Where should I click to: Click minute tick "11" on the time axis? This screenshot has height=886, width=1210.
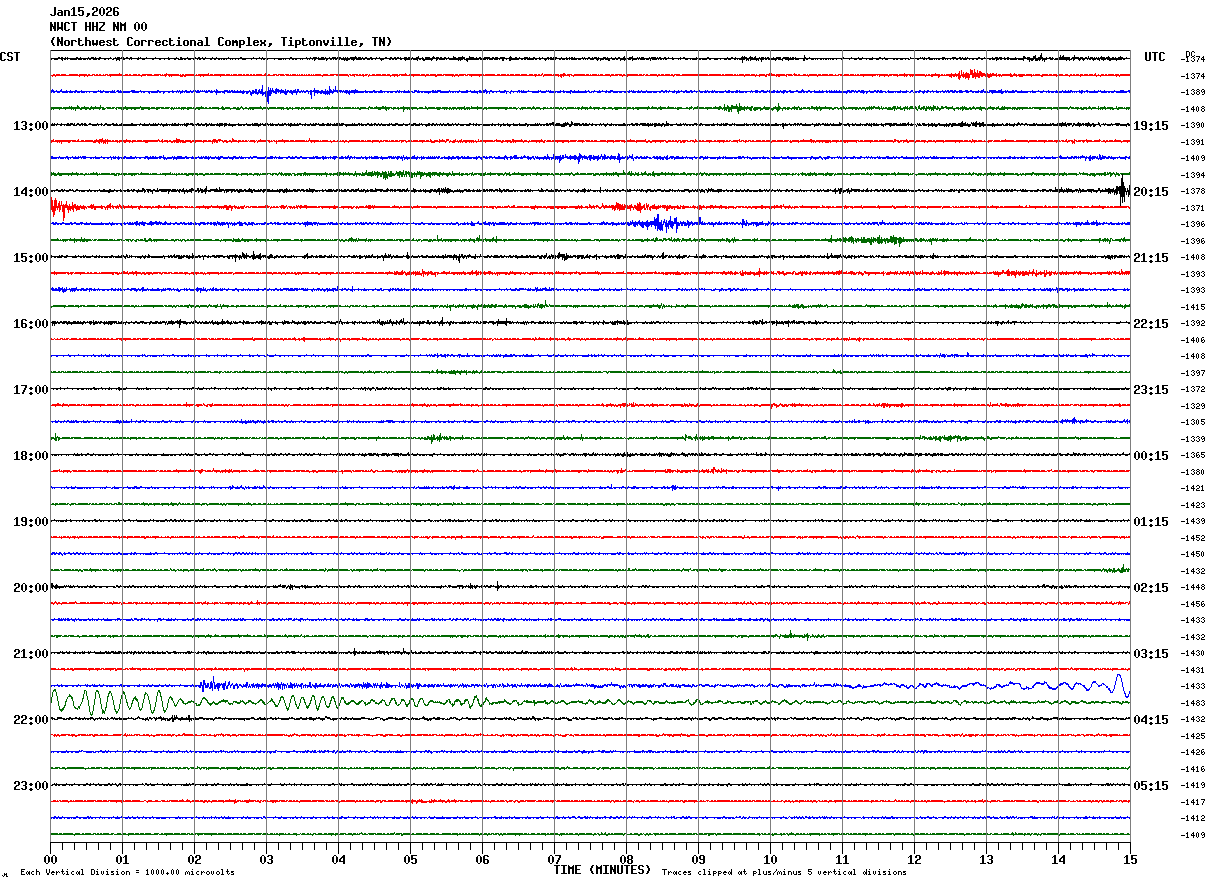tap(842, 859)
